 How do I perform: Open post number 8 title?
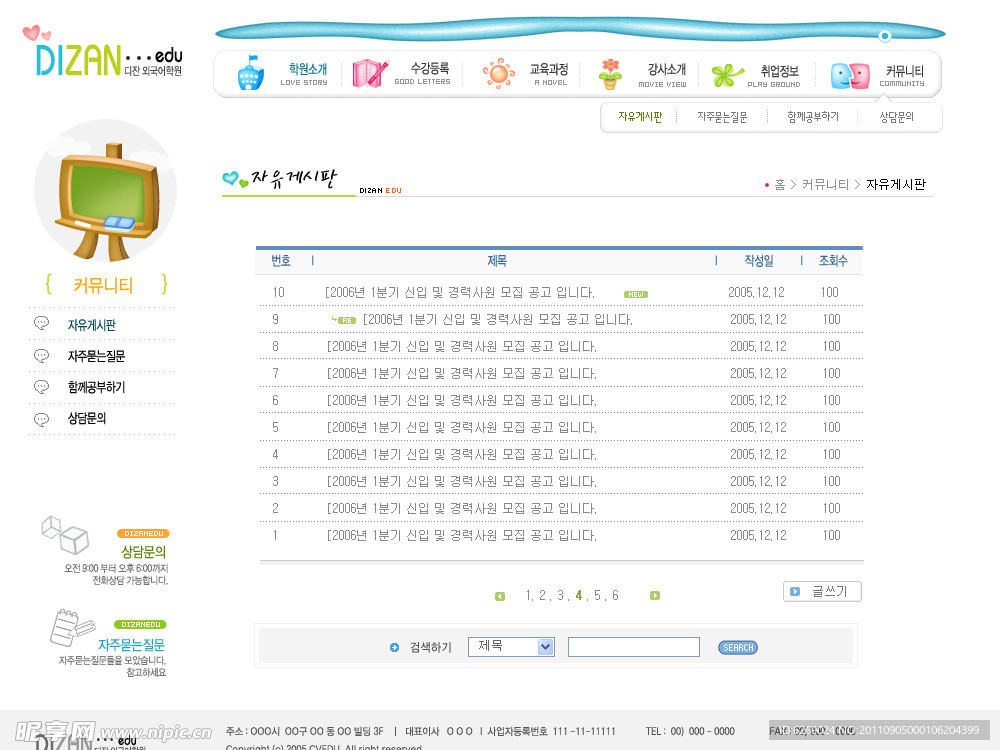(x=462, y=346)
